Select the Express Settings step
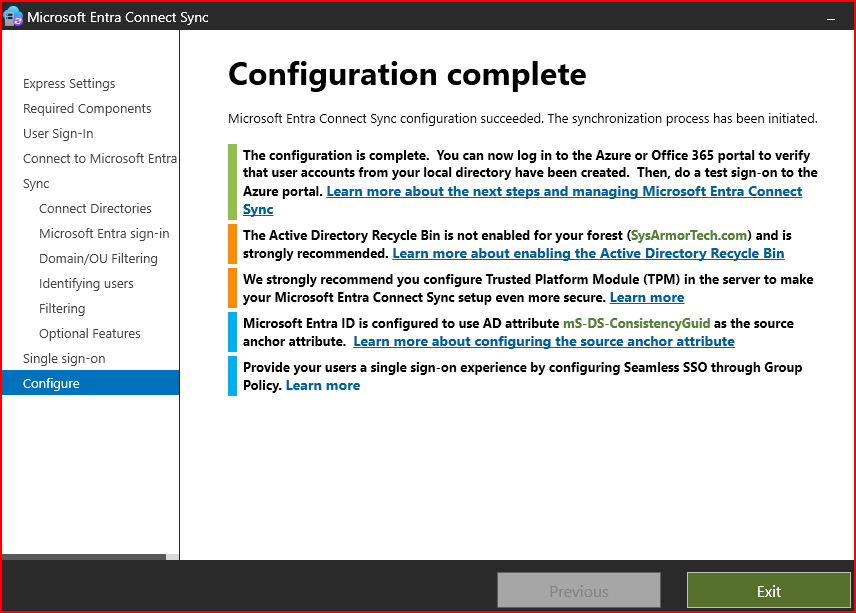Viewport: 856px width, 613px height. pyautogui.click(x=69, y=84)
